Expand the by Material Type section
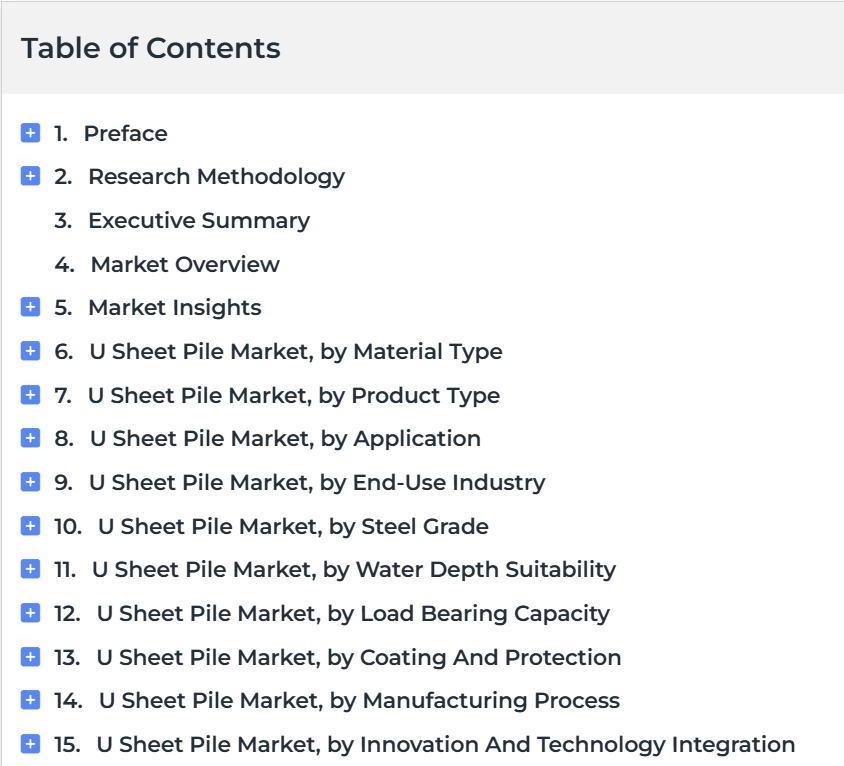Screen dimensions: 844x766 tap(30, 351)
